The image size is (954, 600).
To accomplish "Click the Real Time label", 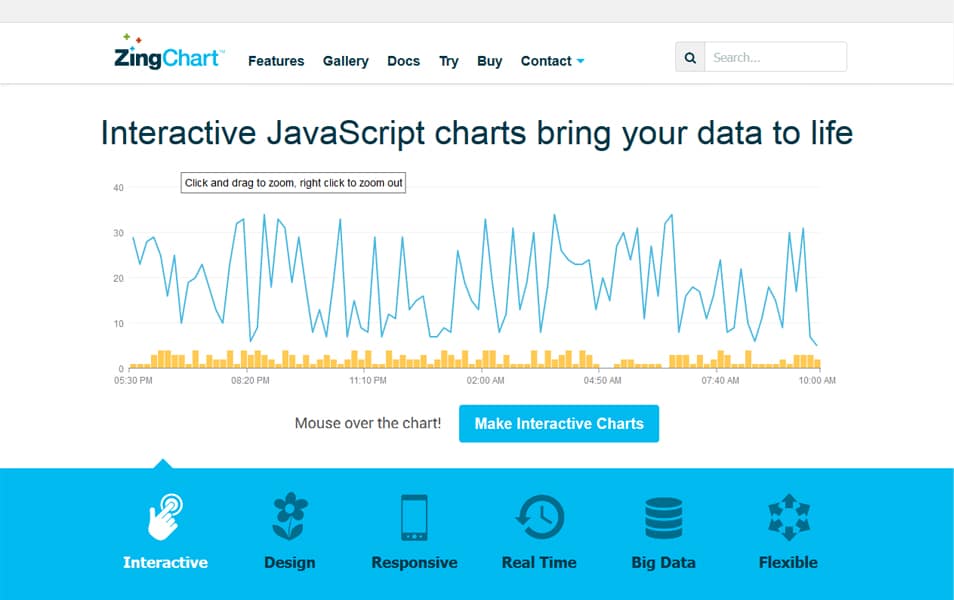I will 539,562.
